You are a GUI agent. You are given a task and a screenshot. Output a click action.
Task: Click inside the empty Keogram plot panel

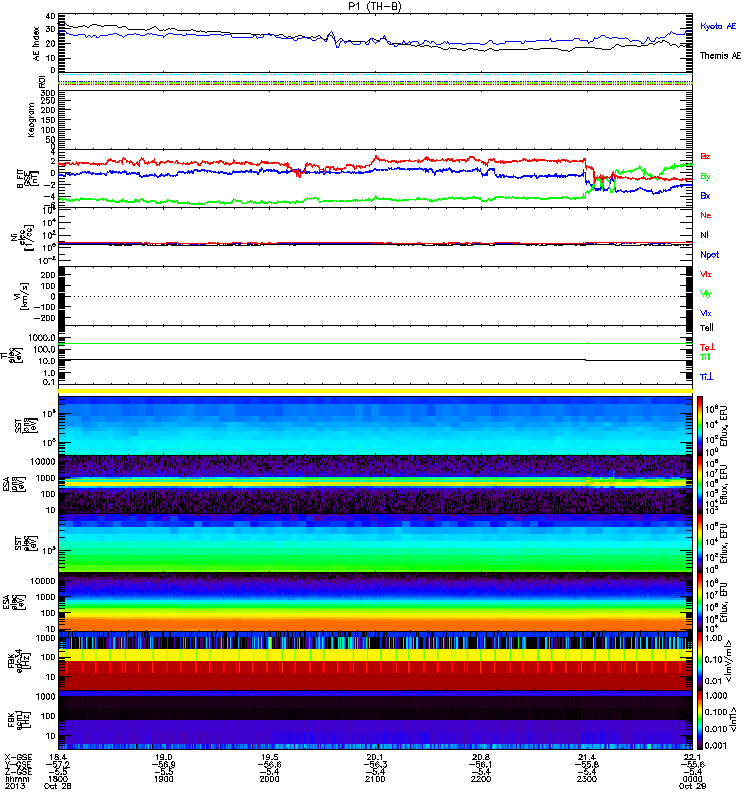375,120
